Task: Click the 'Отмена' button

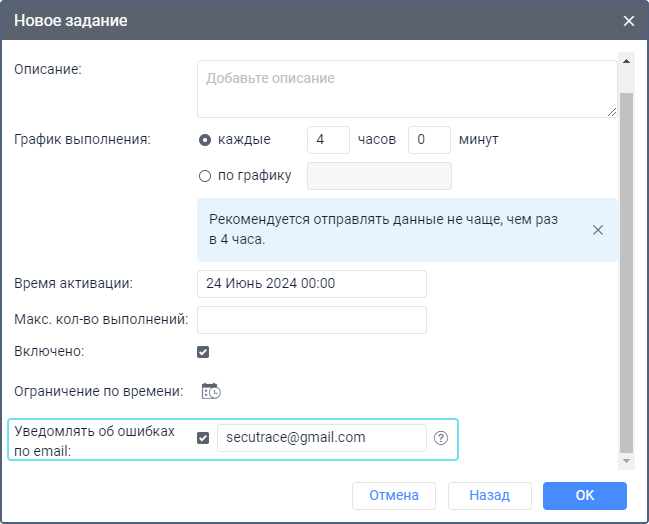Action: tap(394, 495)
